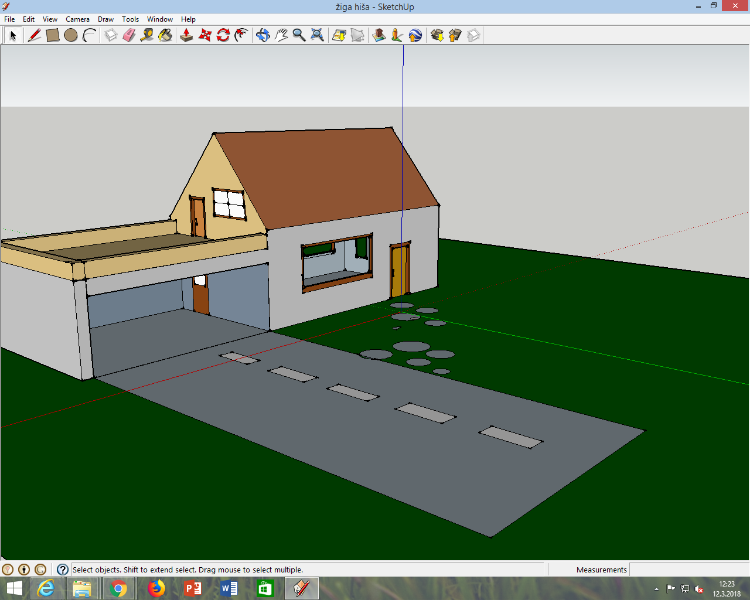Activate the Push/Pull tool

pyautogui.click(x=186, y=35)
